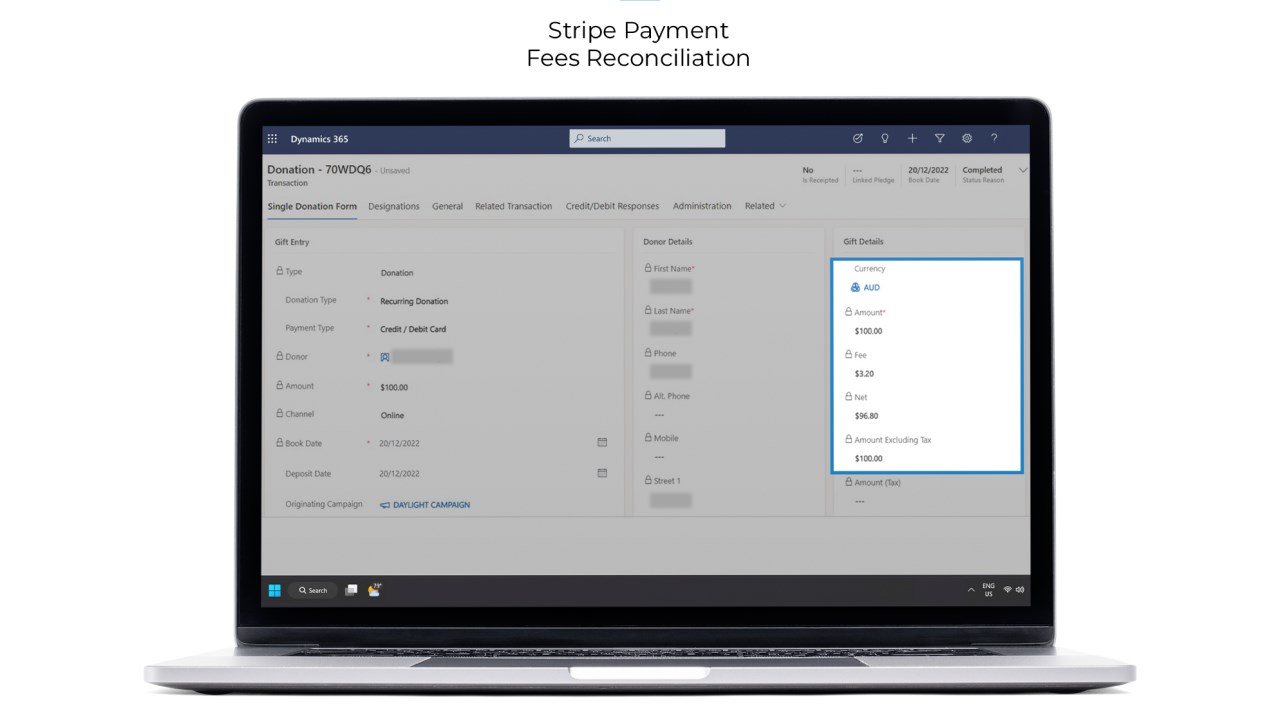
Task: Click the Amount (Tax) field value
Action: coord(860,501)
